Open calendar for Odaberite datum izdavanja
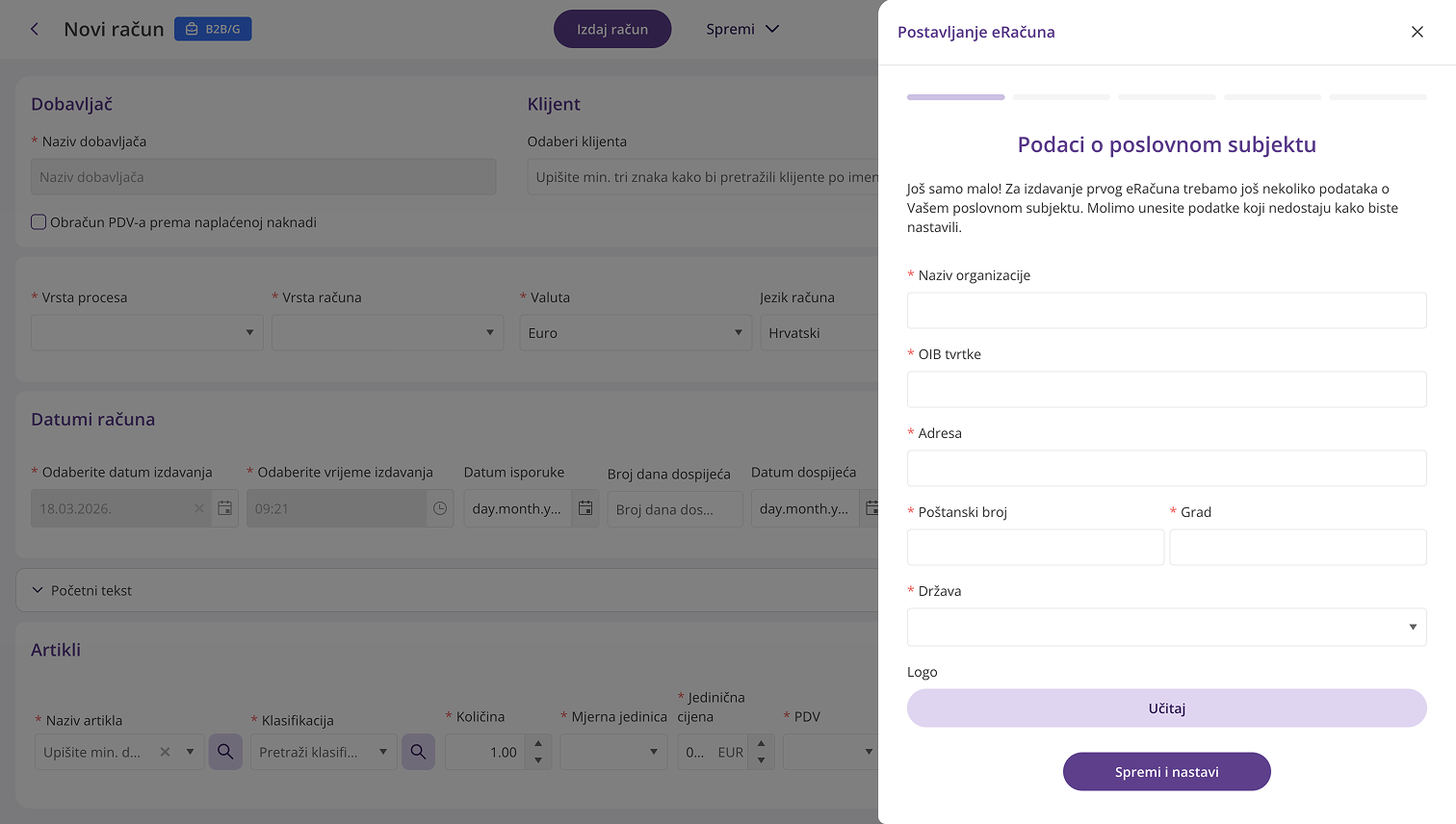This screenshot has height=824, width=1456. point(224,508)
